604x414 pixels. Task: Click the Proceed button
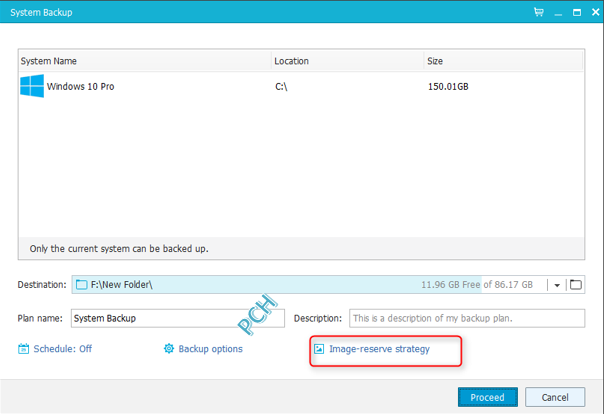488,397
